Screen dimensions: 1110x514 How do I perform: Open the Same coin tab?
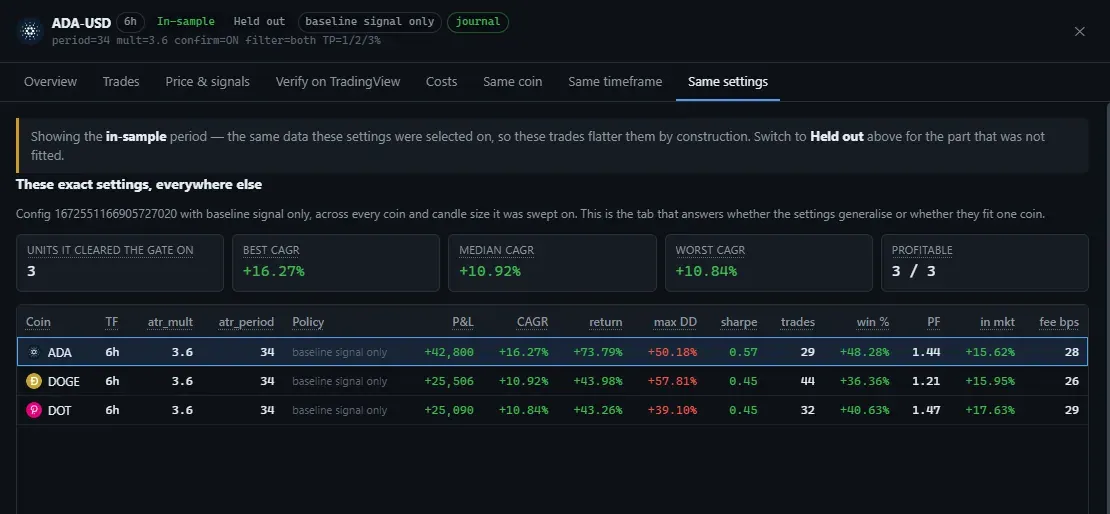(x=513, y=81)
